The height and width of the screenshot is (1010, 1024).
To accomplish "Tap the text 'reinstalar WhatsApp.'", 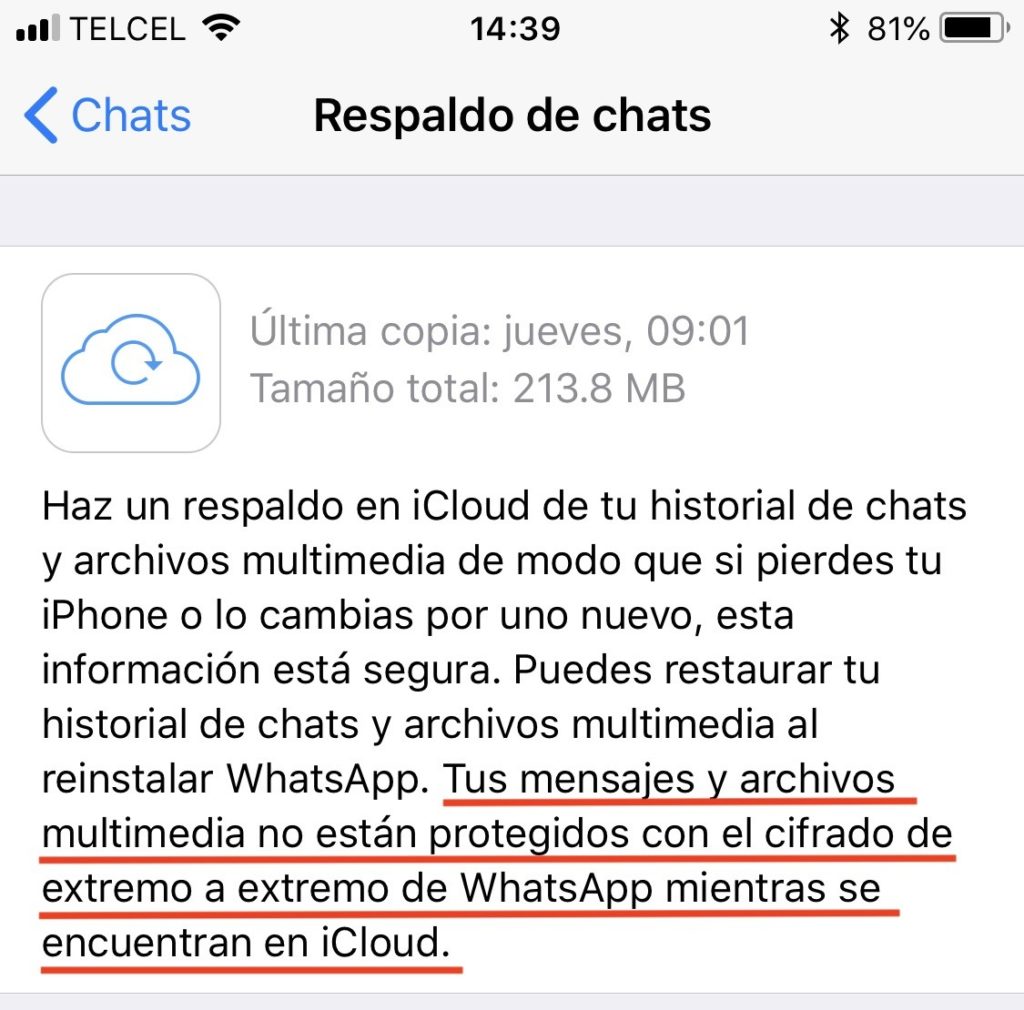I will click(236, 779).
